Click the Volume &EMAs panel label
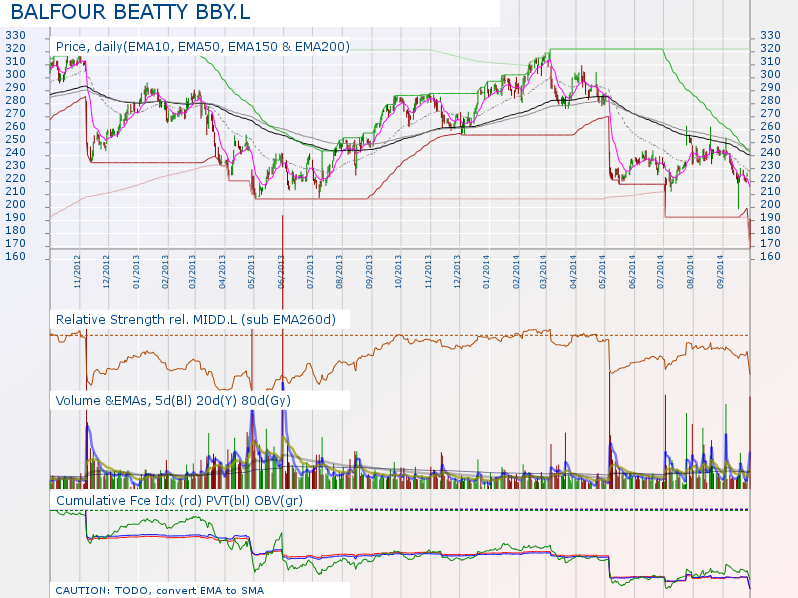 point(173,401)
